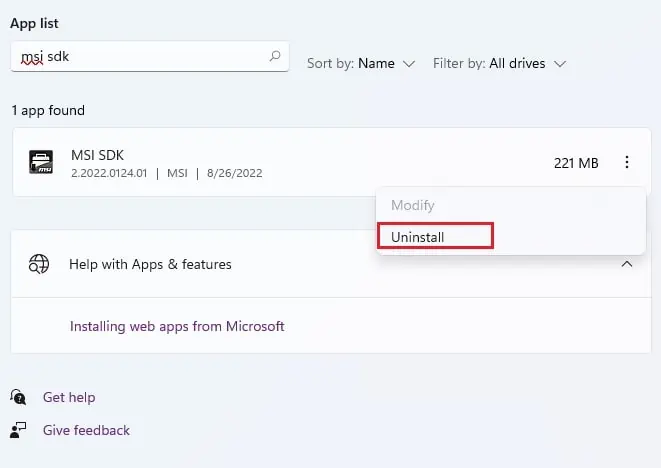Click the search magnifier icon

[x=275, y=57]
